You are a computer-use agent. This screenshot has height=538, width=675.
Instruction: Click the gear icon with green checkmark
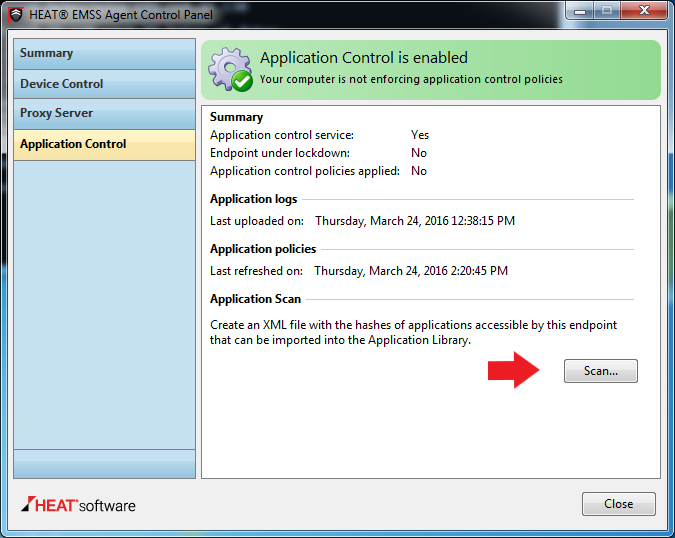(x=230, y=69)
